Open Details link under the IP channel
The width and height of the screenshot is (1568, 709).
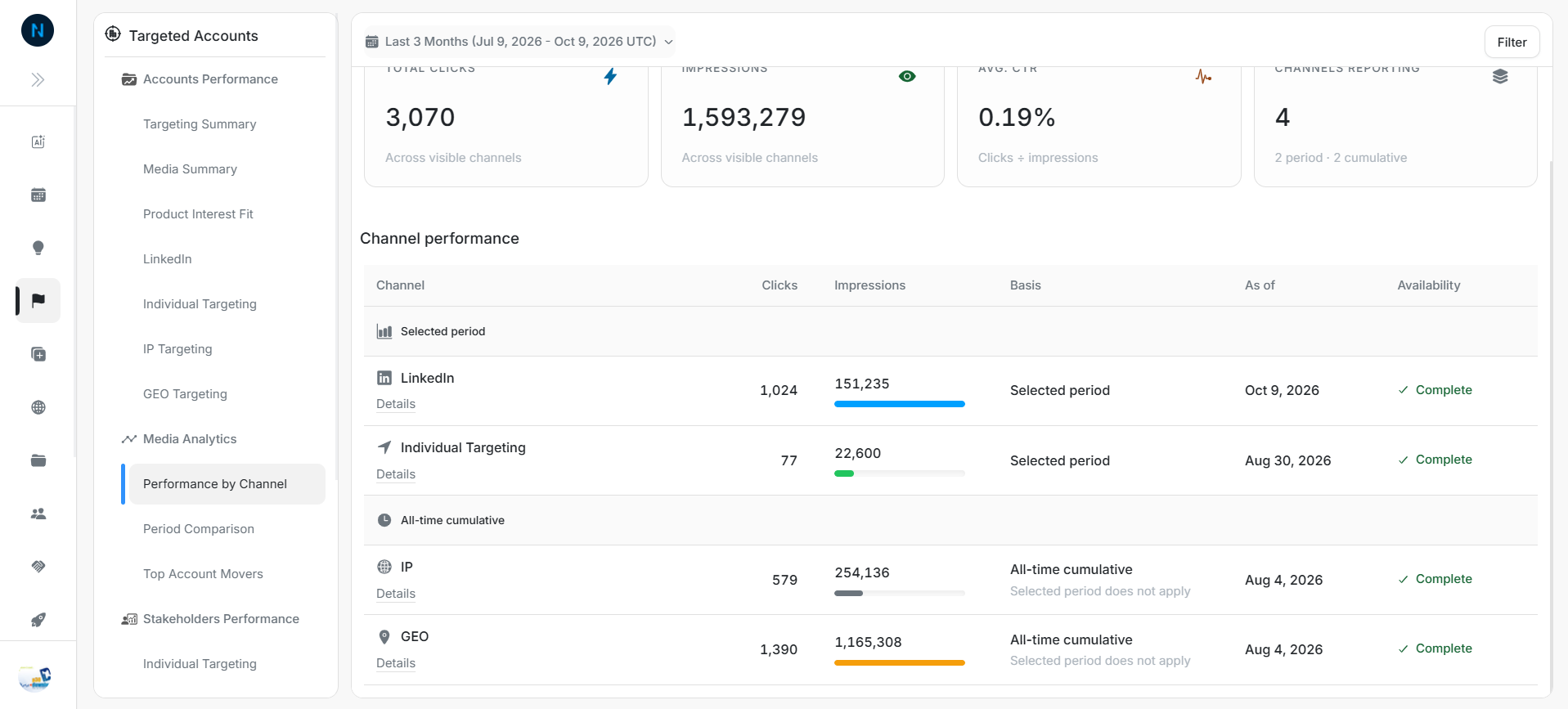pos(396,594)
